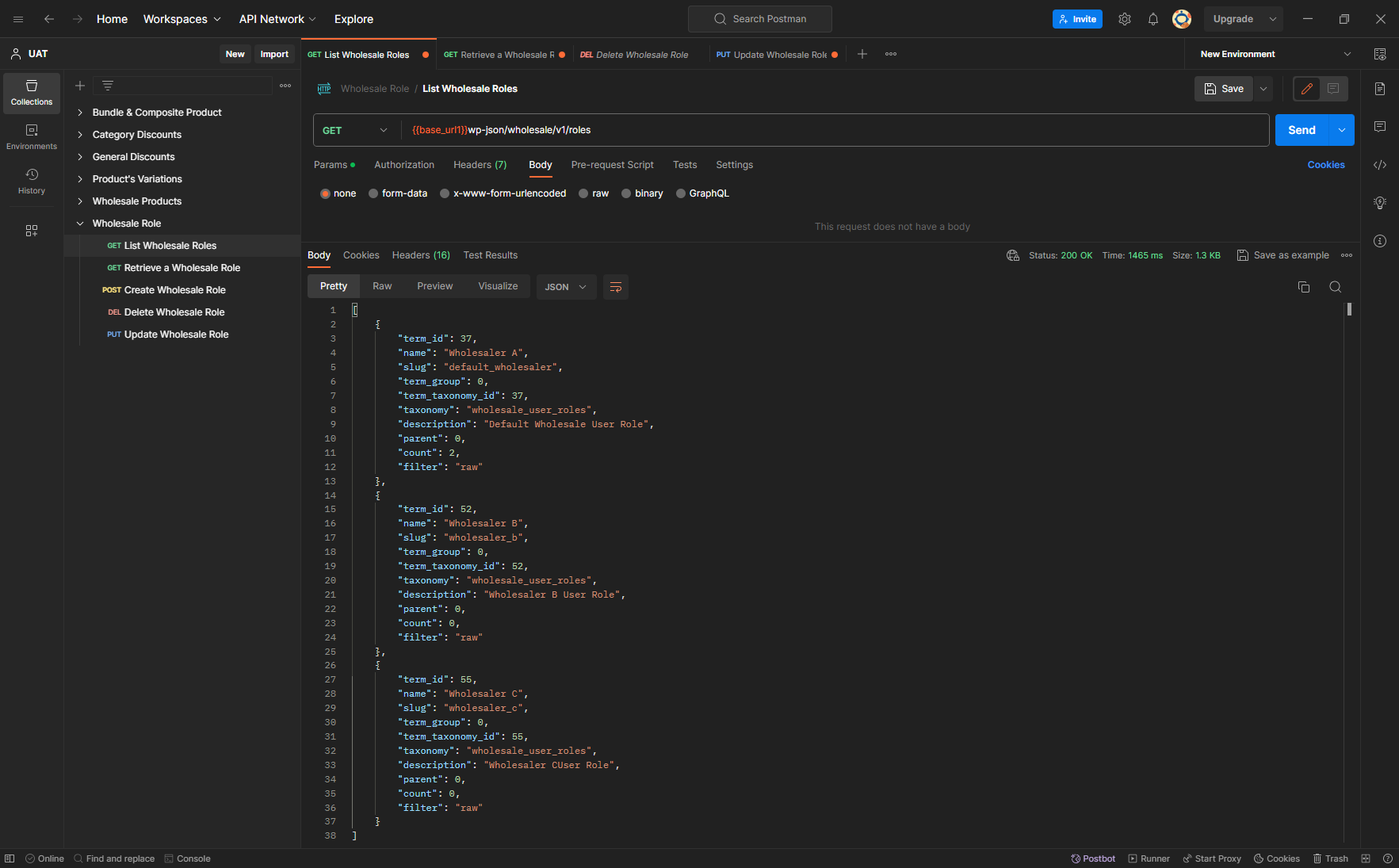This screenshot has height=868, width=1399.
Task: Open the History sidebar panel
Action: pos(32,182)
